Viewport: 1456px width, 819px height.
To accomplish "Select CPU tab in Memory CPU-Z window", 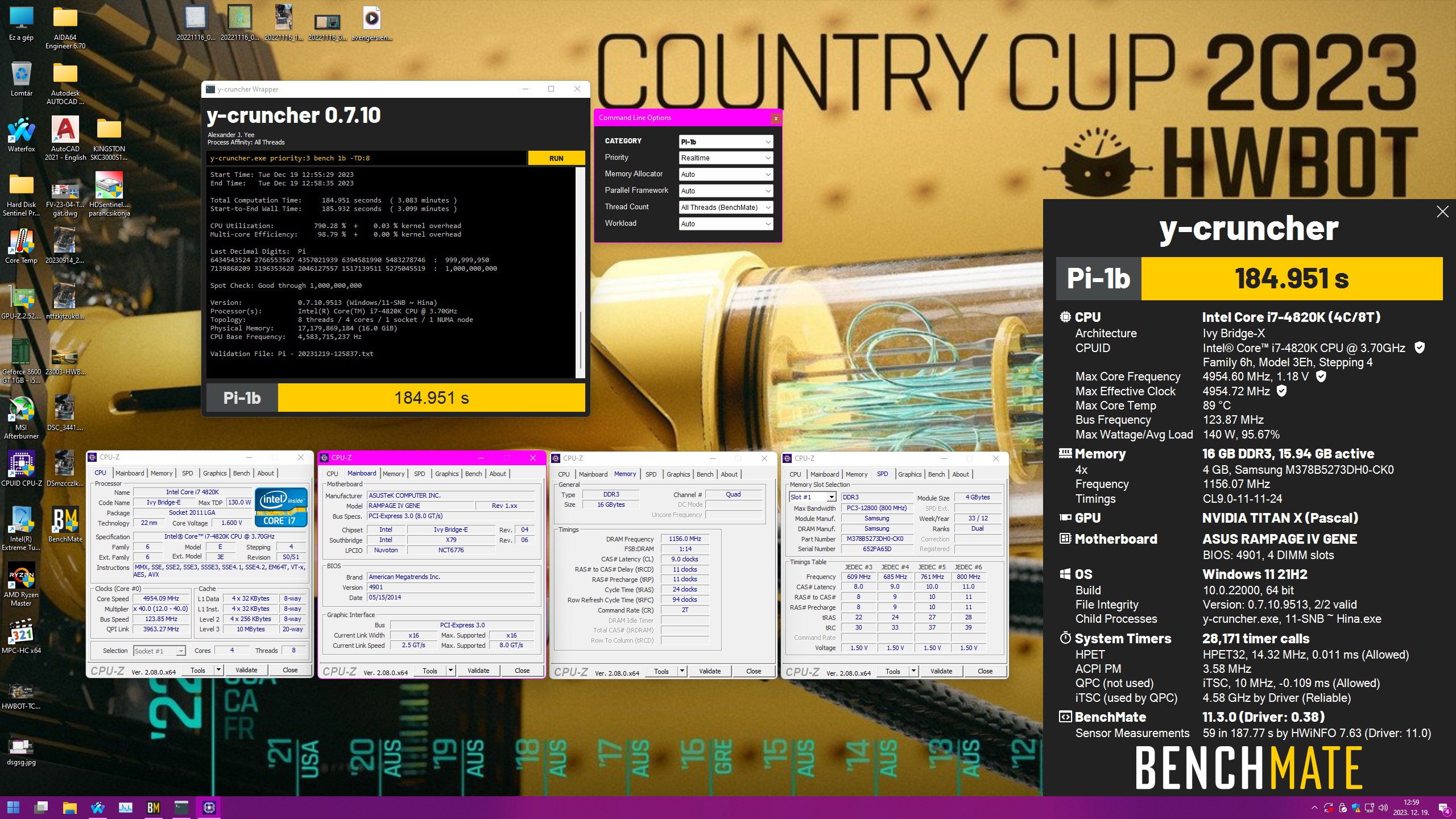I will coord(564,474).
